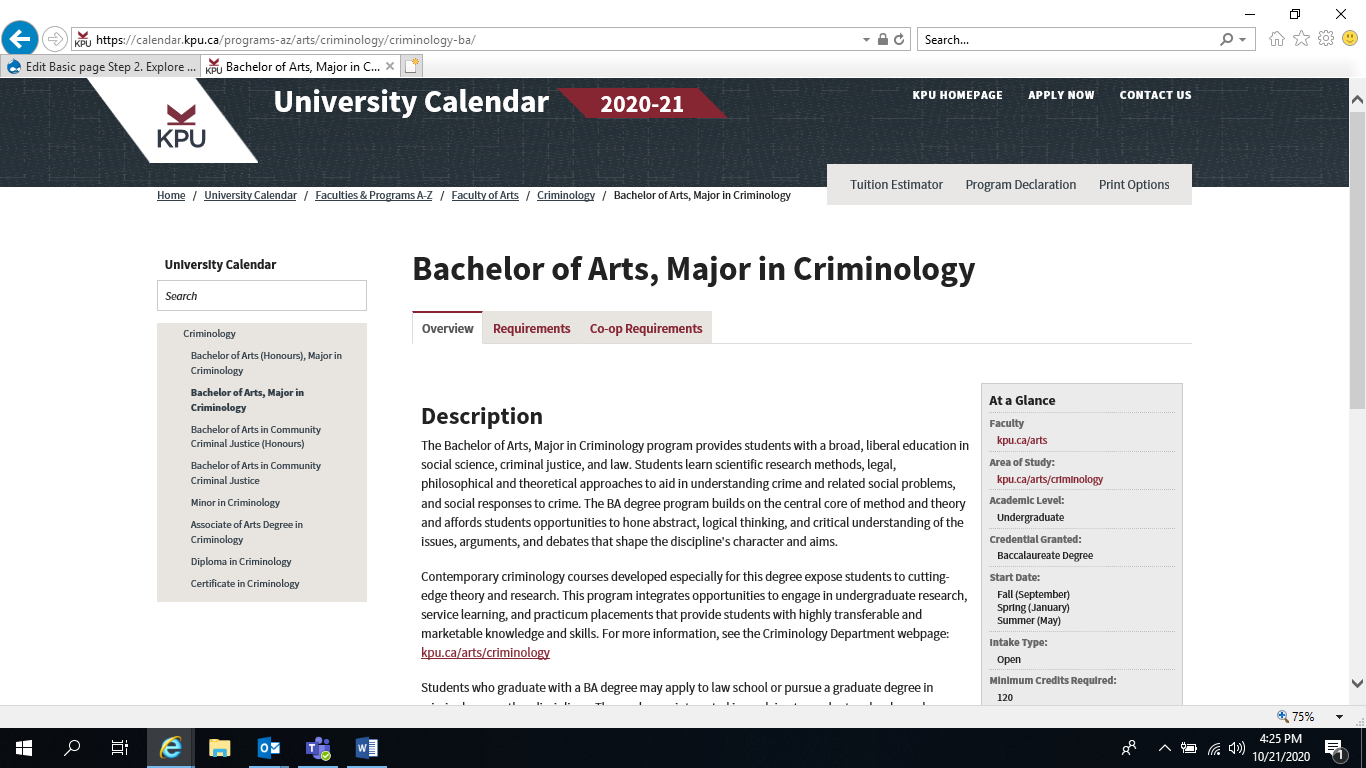Click the smiley feedback icon
The height and width of the screenshot is (768, 1366).
click(1350, 39)
